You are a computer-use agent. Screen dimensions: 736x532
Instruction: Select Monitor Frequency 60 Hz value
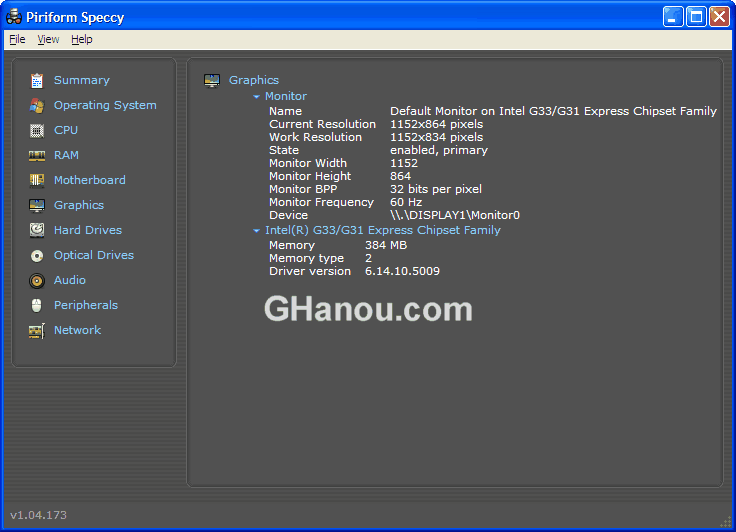click(x=406, y=202)
